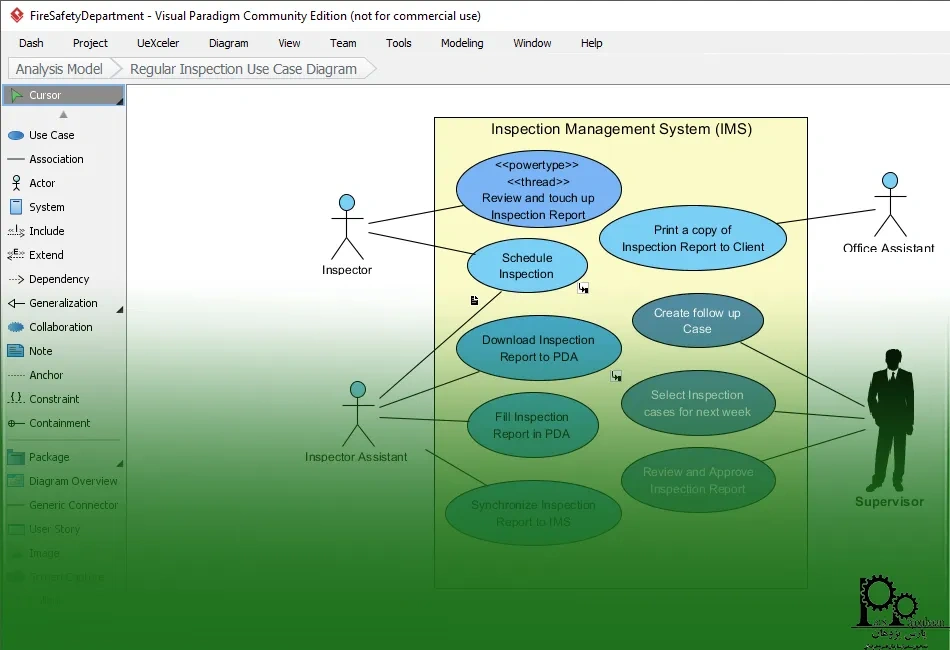Viewport: 950px width, 650px height.
Task: Activate the Extend relationship tool
Action: coord(16,255)
